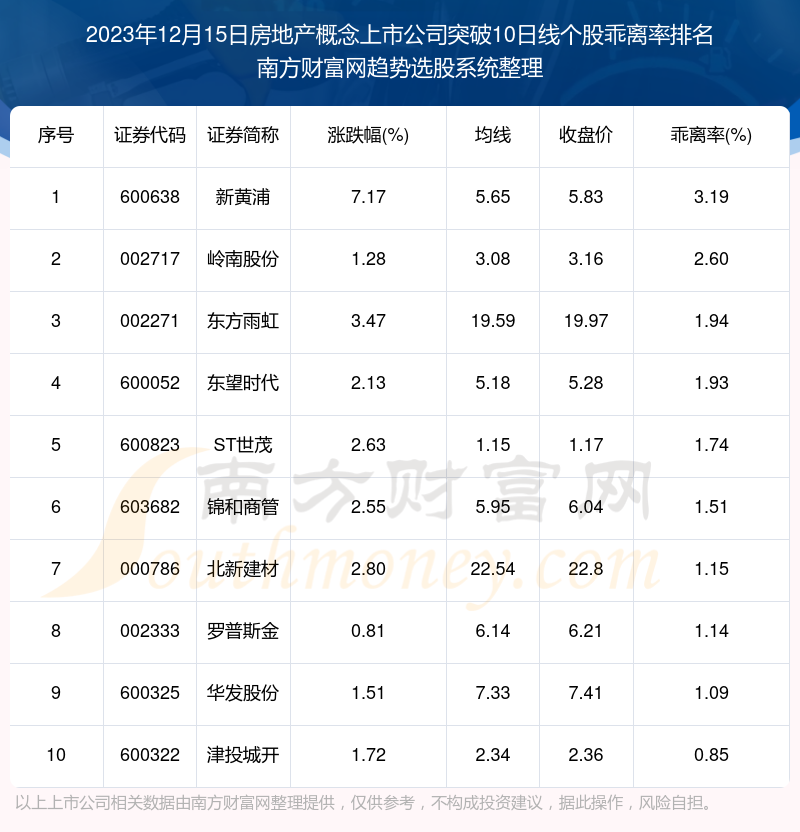Select stock code 002717
800x832 pixels.
pyautogui.click(x=150, y=259)
